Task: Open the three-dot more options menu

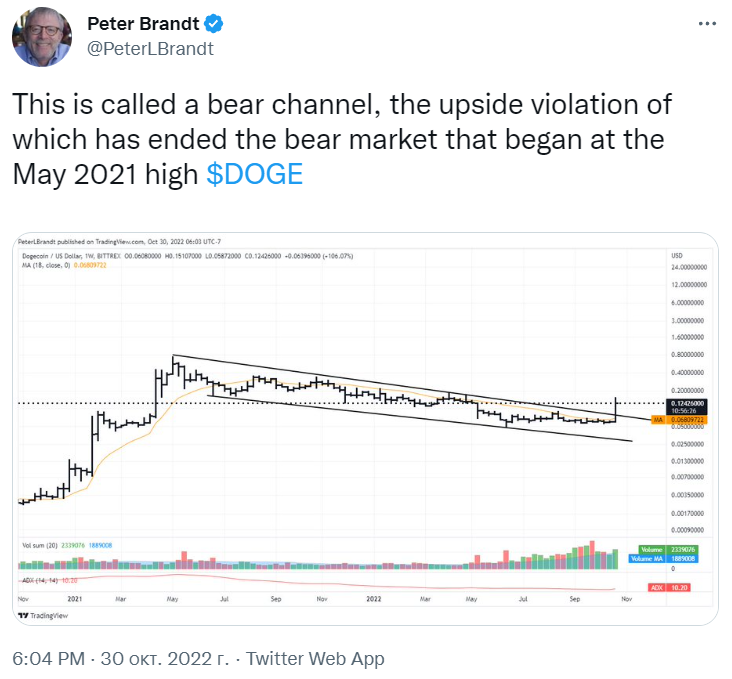Action: pyautogui.click(x=707, y=23)
